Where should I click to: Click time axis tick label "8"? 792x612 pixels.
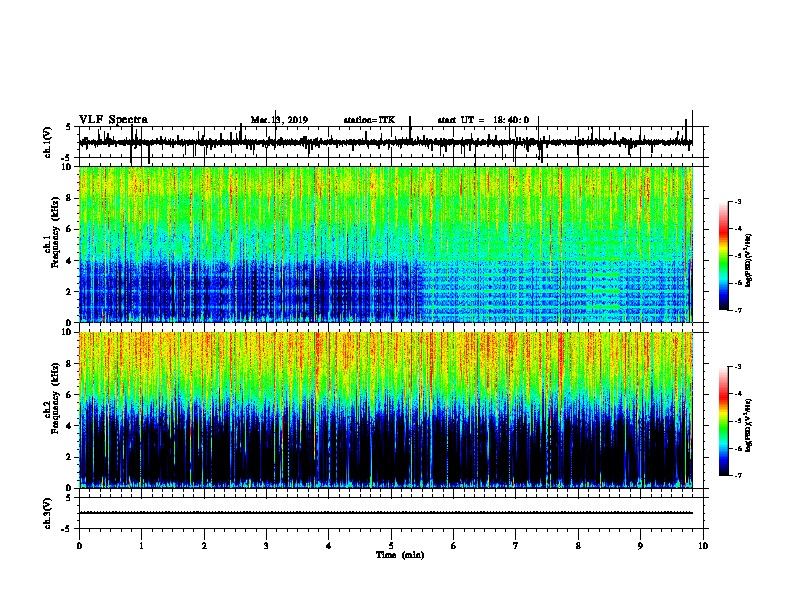click(x=578, y=545)
